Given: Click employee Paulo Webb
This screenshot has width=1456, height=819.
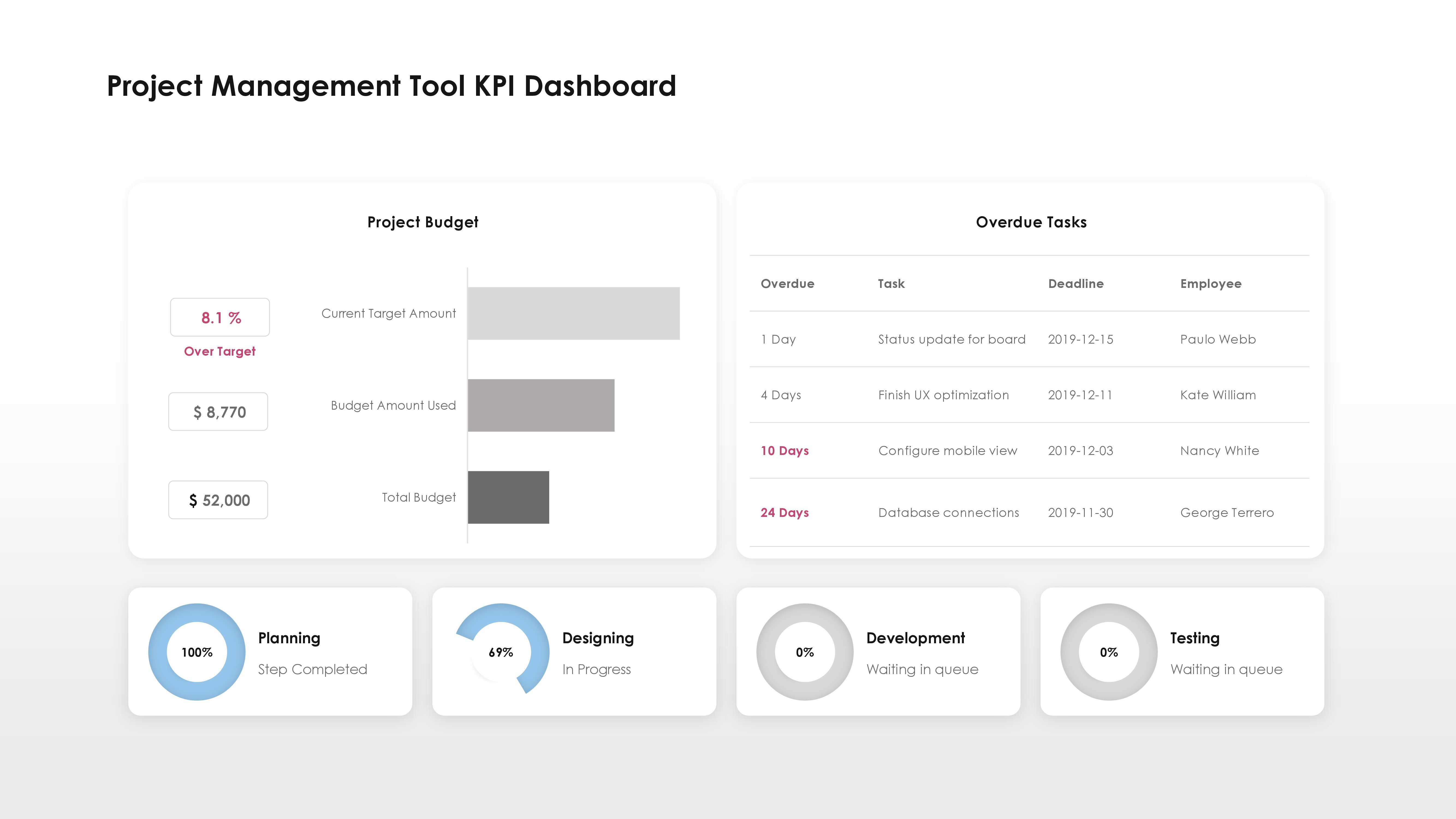Looking at the screenshot, I should 1217,339.
